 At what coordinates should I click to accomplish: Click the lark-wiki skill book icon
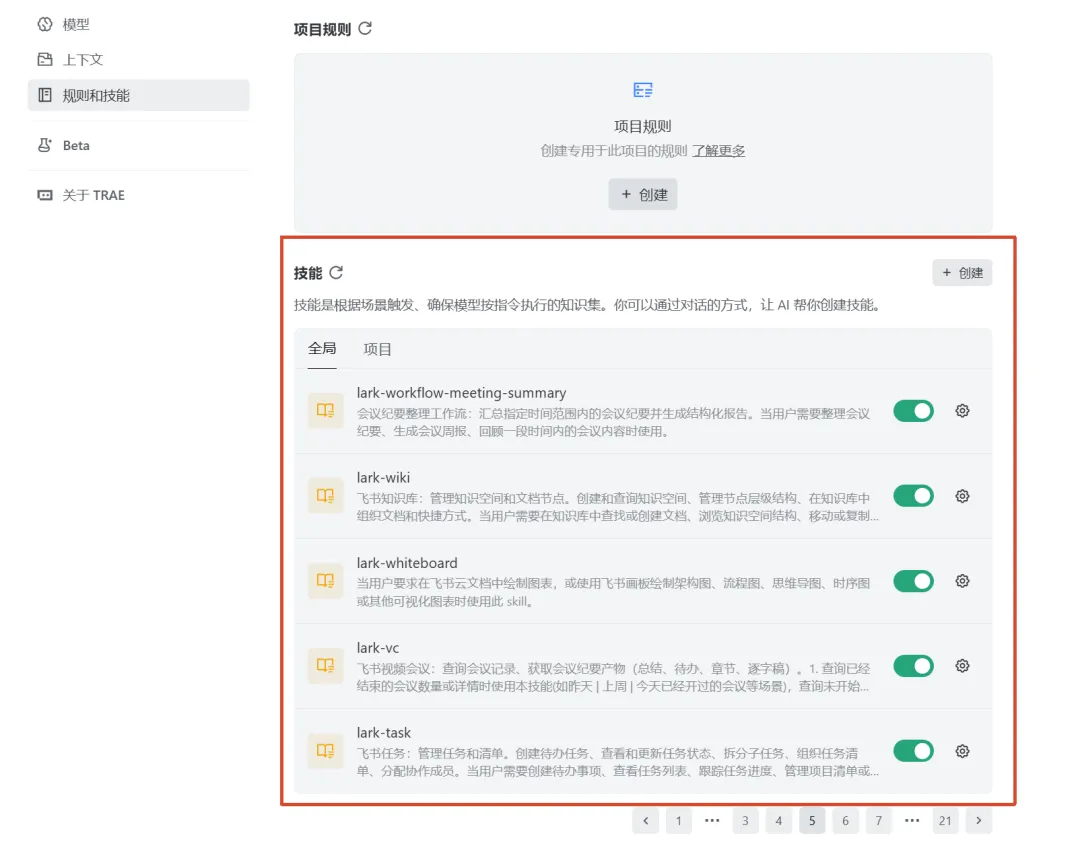(325, 496)
